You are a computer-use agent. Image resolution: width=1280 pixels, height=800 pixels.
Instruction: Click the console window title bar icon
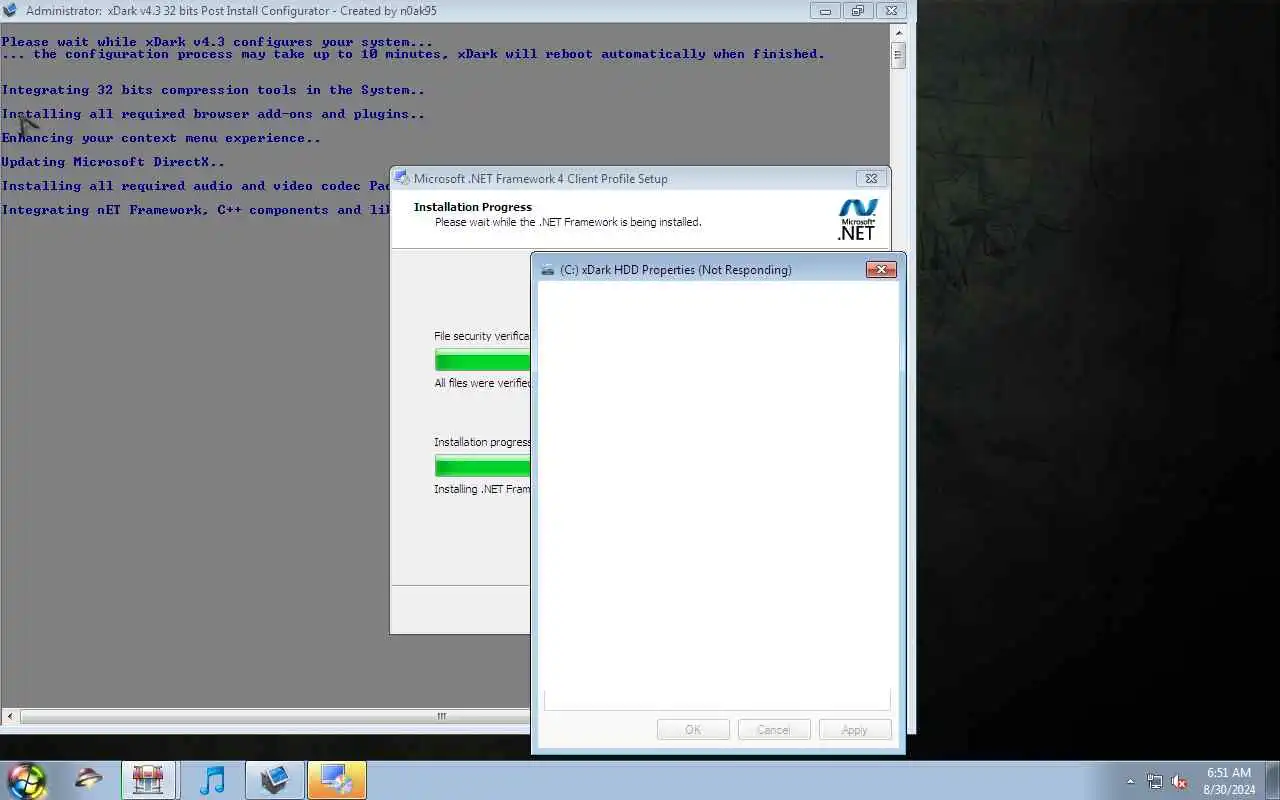coord(10,11)
